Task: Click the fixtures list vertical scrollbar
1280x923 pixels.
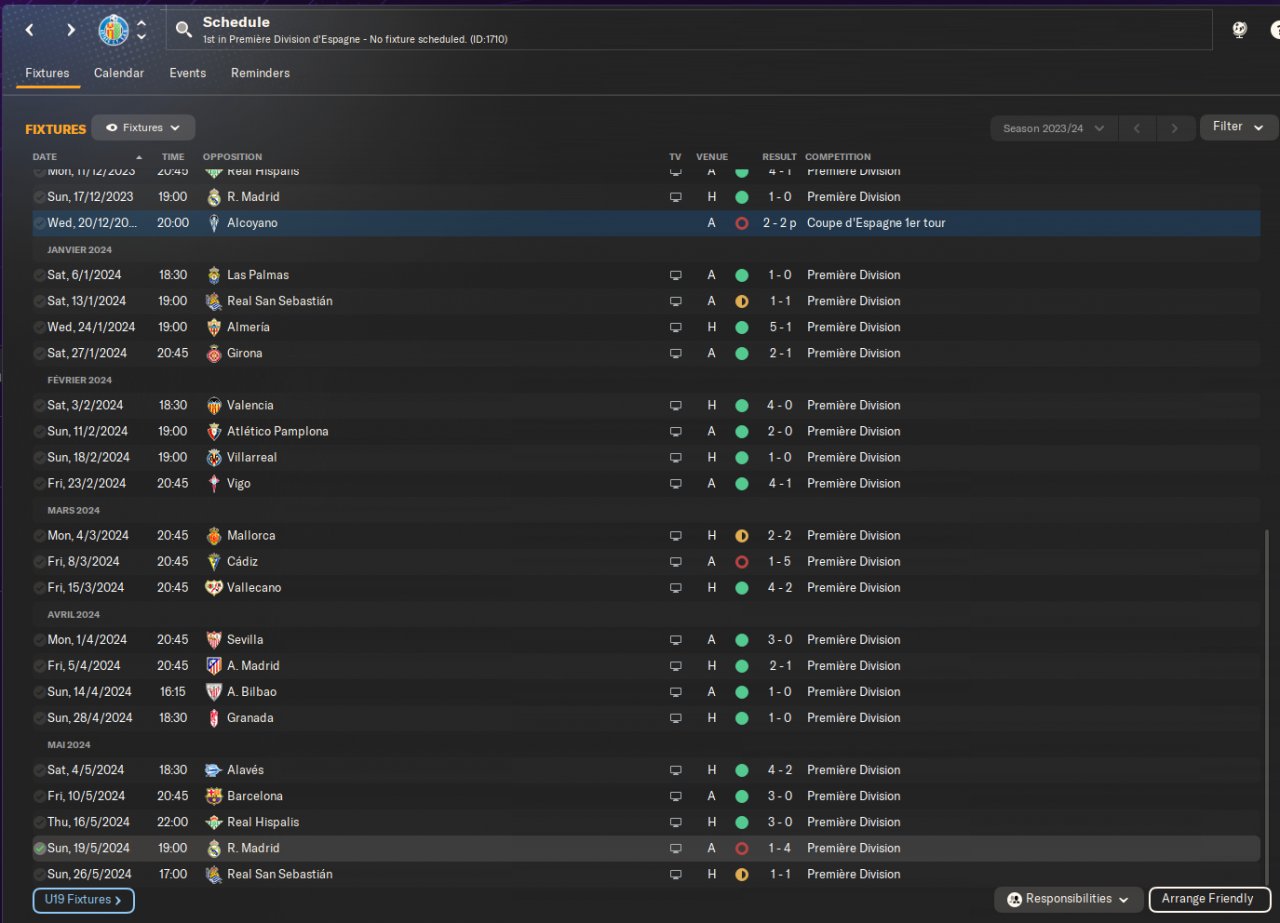Action: [1266, 705]
